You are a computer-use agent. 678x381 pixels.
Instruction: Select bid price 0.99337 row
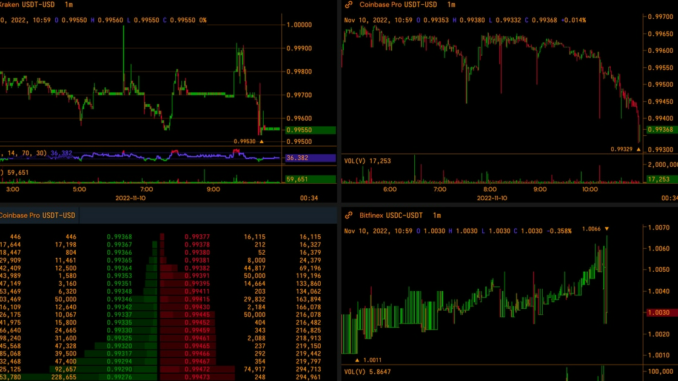(119, 315)
